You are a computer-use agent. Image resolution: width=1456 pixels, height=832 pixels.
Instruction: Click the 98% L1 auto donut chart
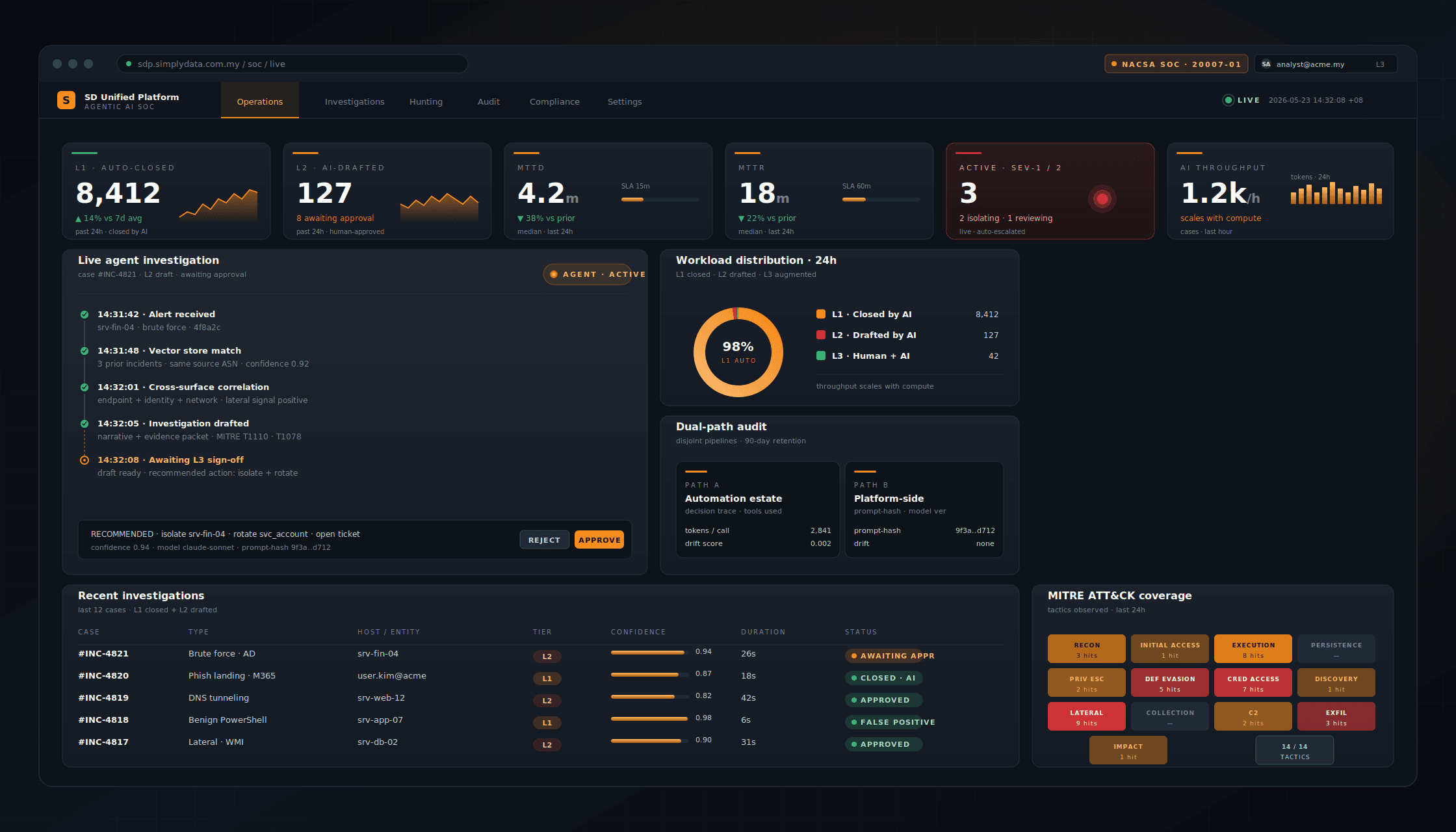pos(738,352)
